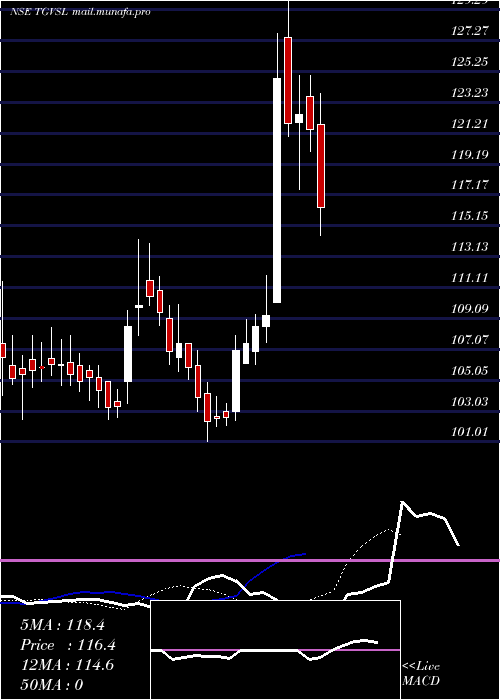Click the 125.25 price axis label
500x700 pixels.
click(469, 62)
